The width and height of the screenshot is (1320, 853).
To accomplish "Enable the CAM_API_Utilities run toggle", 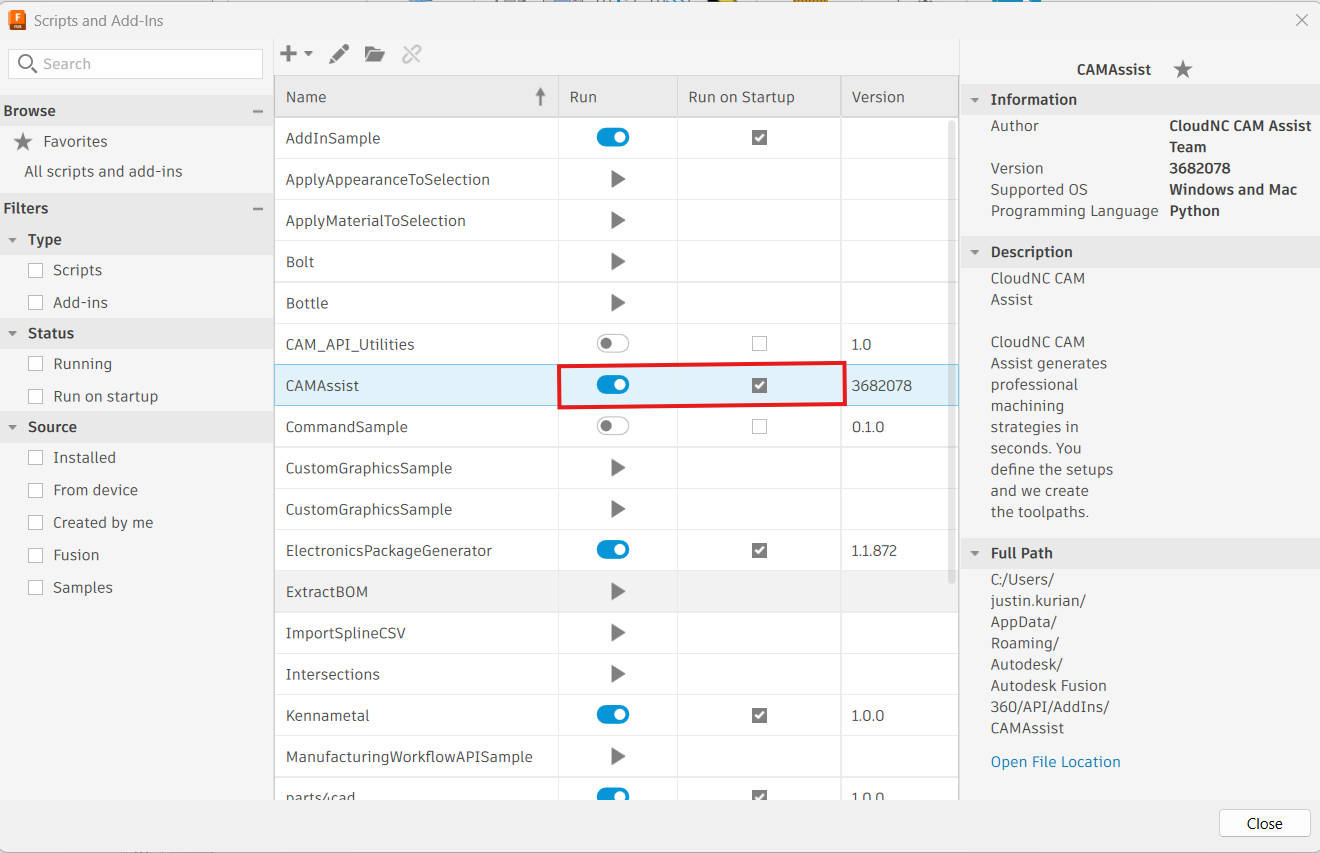I will click(x=613, y=343).
